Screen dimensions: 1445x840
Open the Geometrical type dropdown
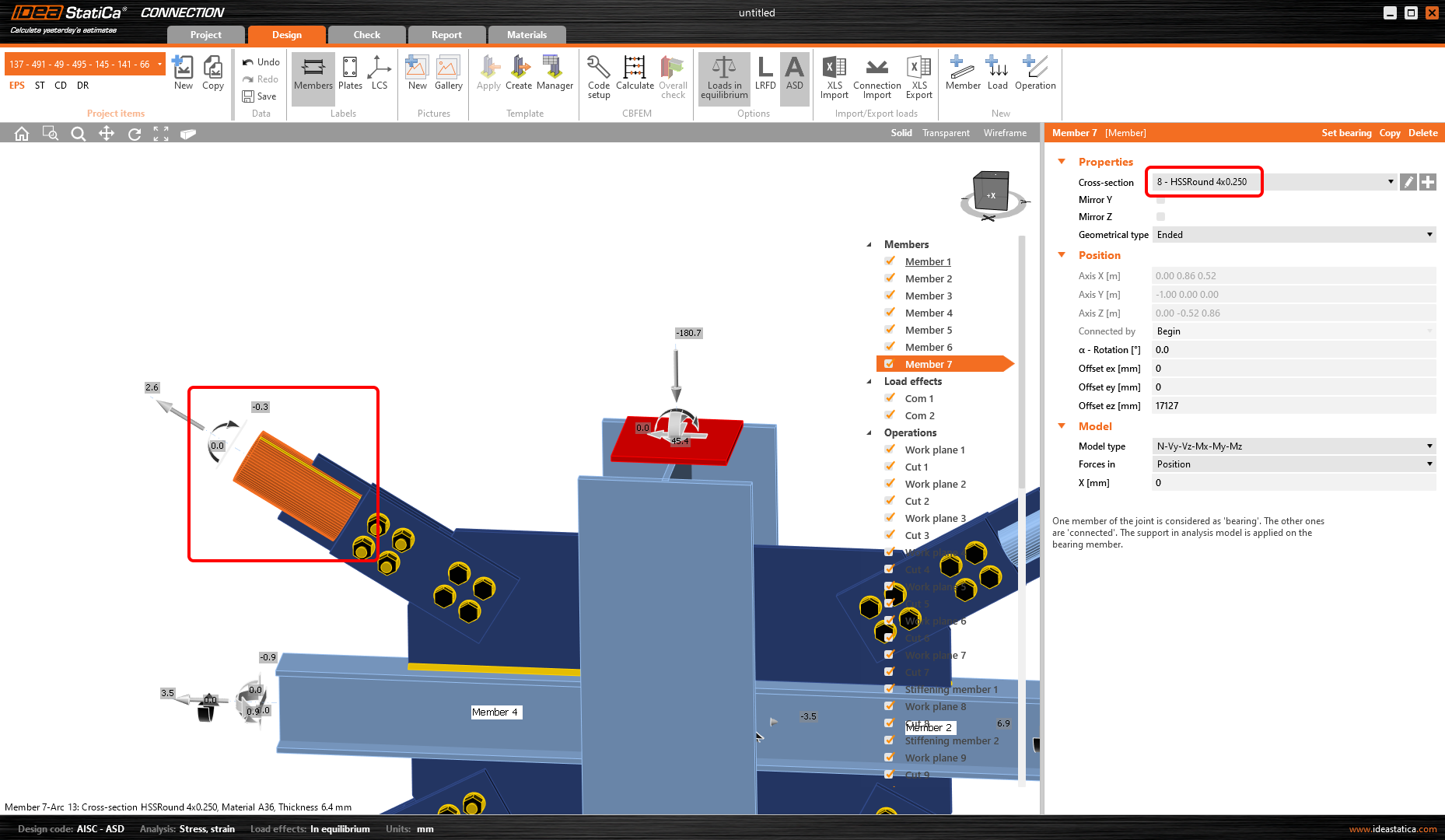[x=1293, y=235]
